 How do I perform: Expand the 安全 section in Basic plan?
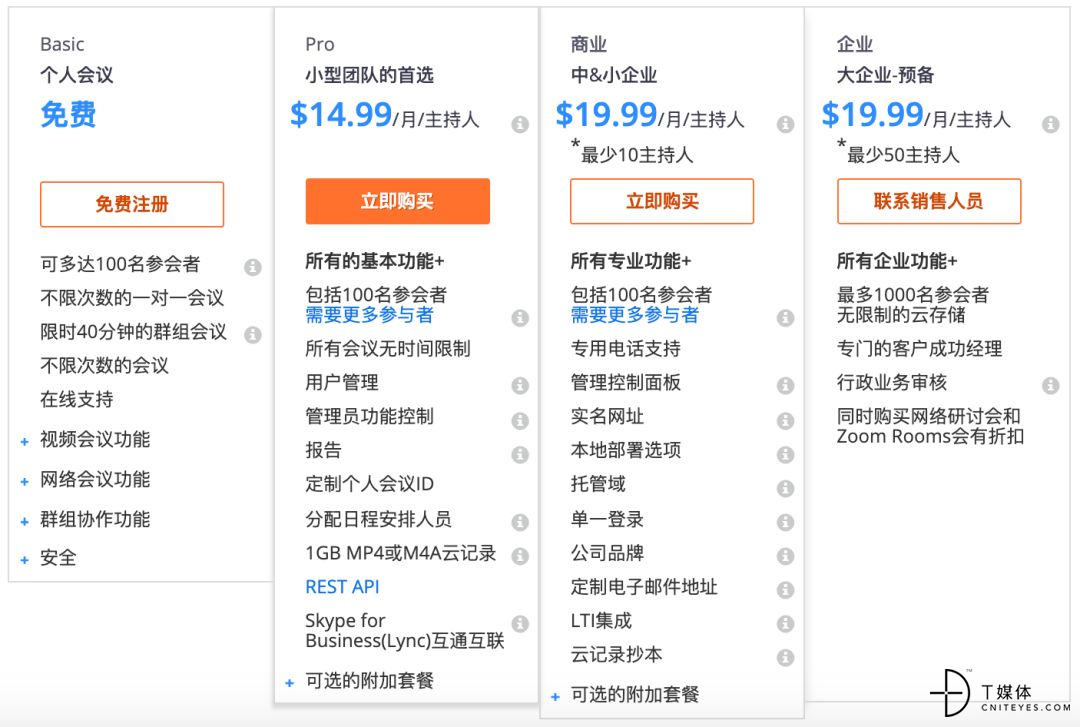coord(25,560)
